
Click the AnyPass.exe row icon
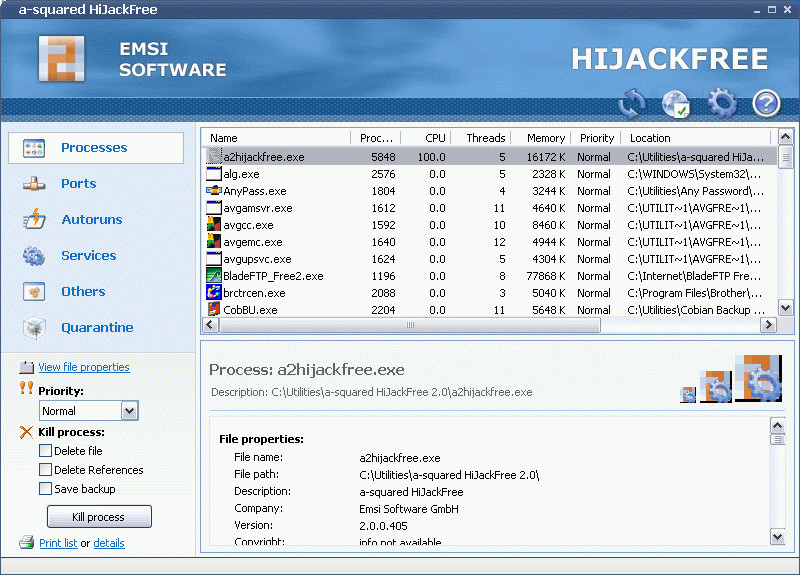pyautogui.click(x=214, y=191)
